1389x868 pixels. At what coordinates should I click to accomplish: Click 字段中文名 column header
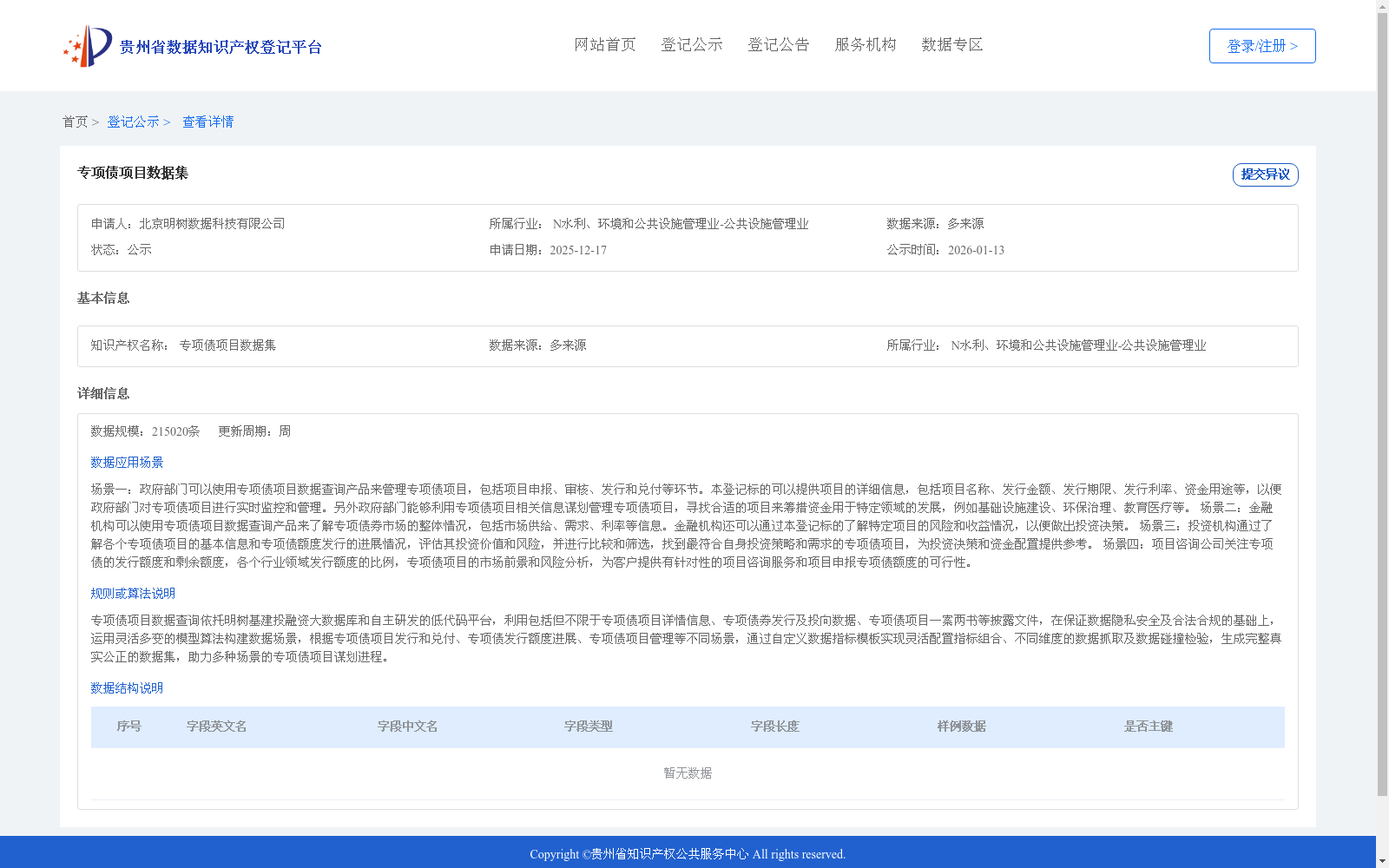coord(408,727)
